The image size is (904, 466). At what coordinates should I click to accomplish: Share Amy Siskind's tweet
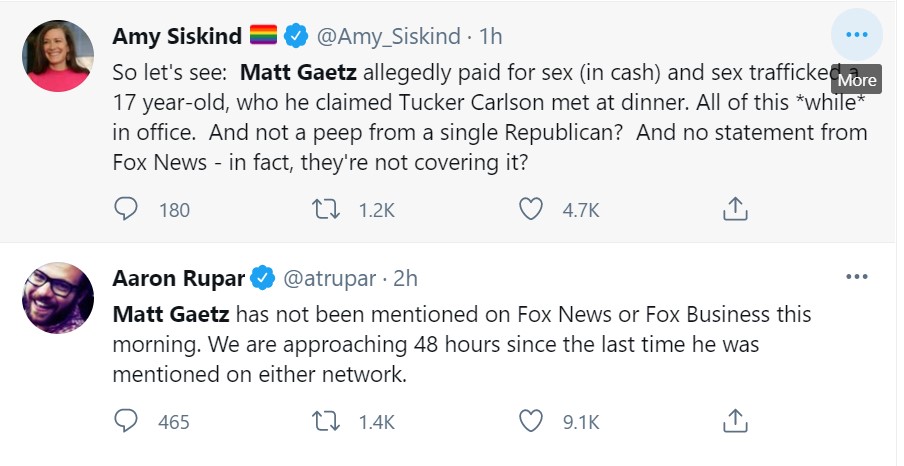click(x=735, y=208)
